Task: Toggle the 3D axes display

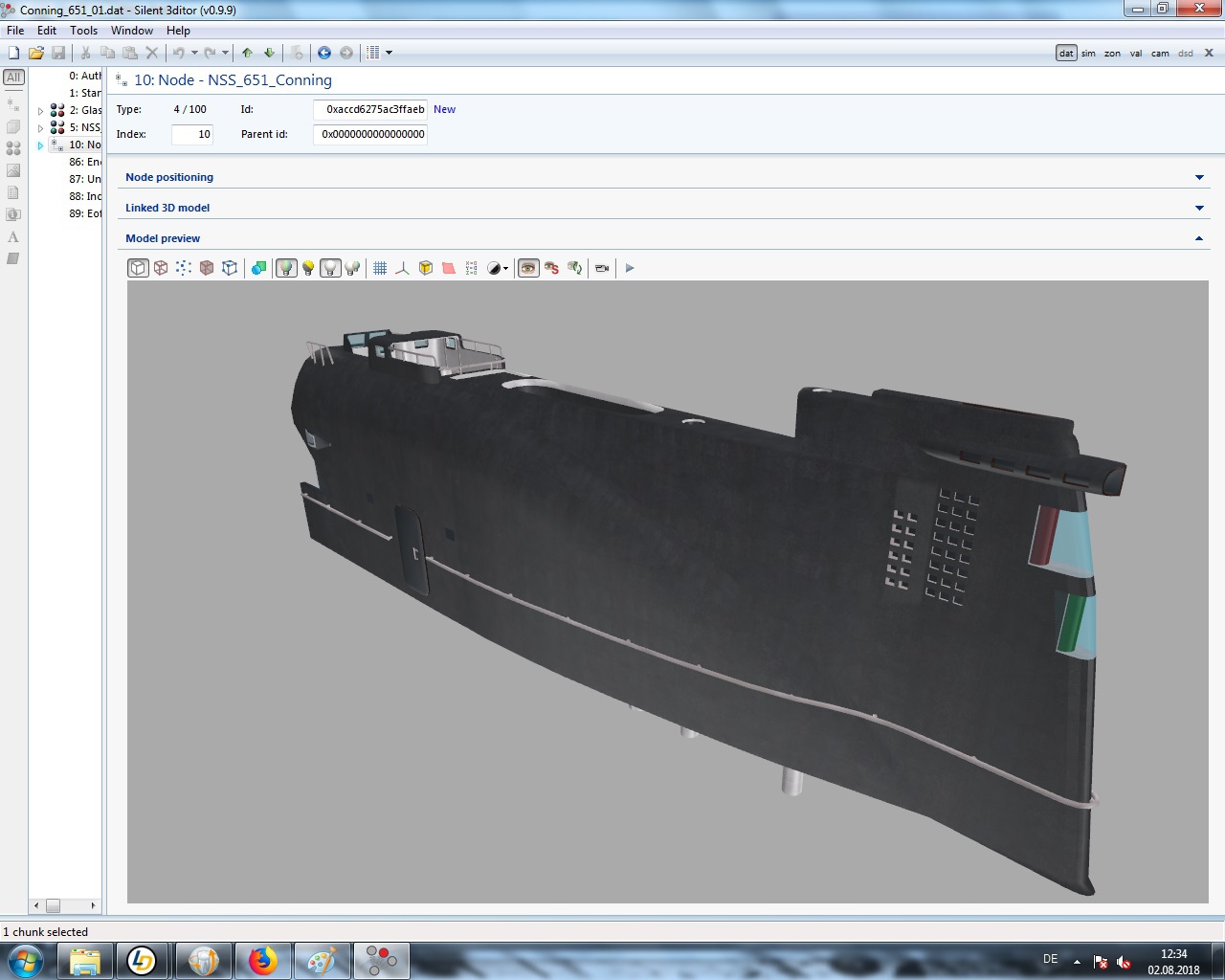Action: [403, 268]
